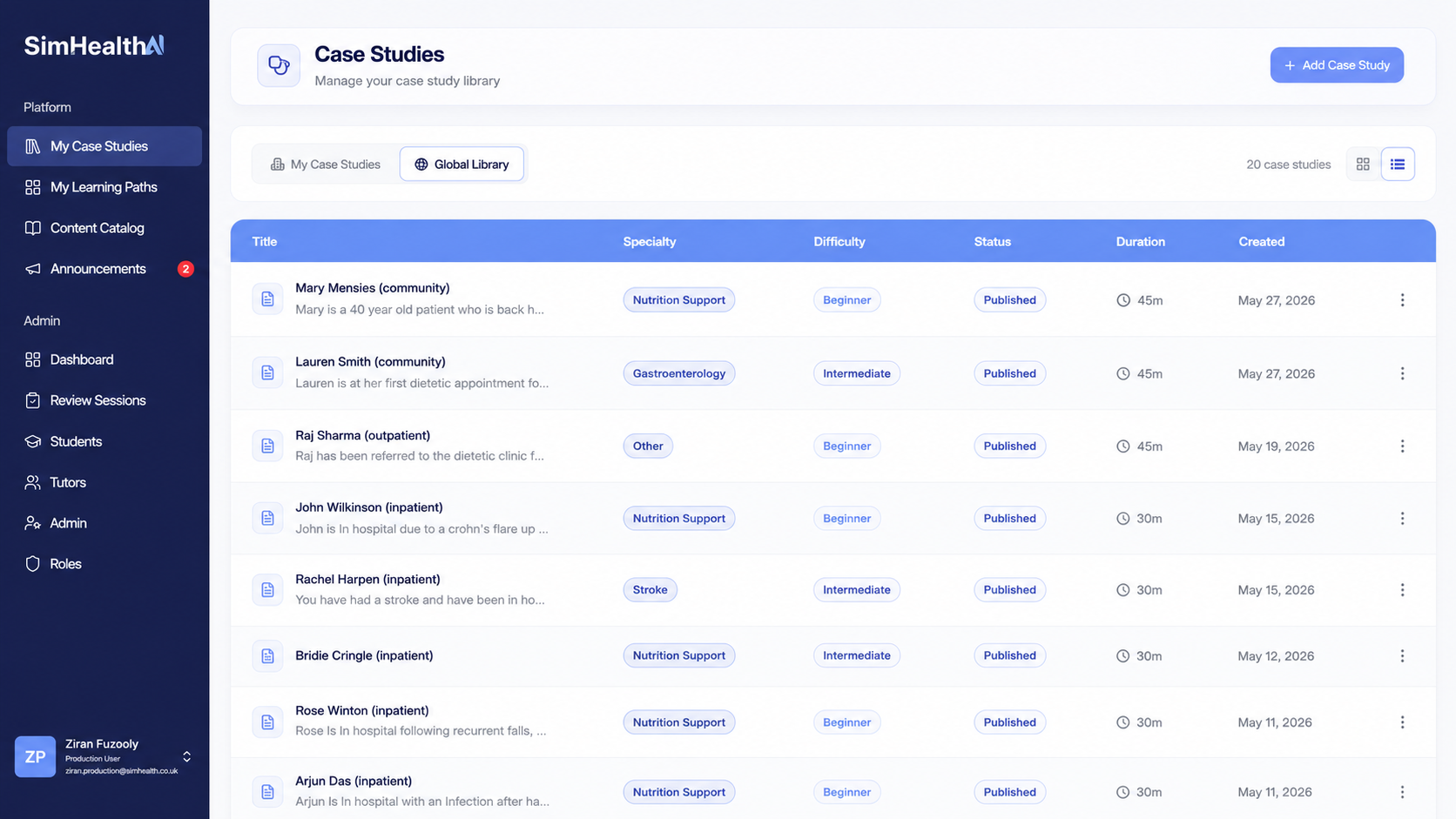This screenshot has height=819, width=1456.
Task: Open Rachel Harpen (inpatient) case study
Action: 367,580
